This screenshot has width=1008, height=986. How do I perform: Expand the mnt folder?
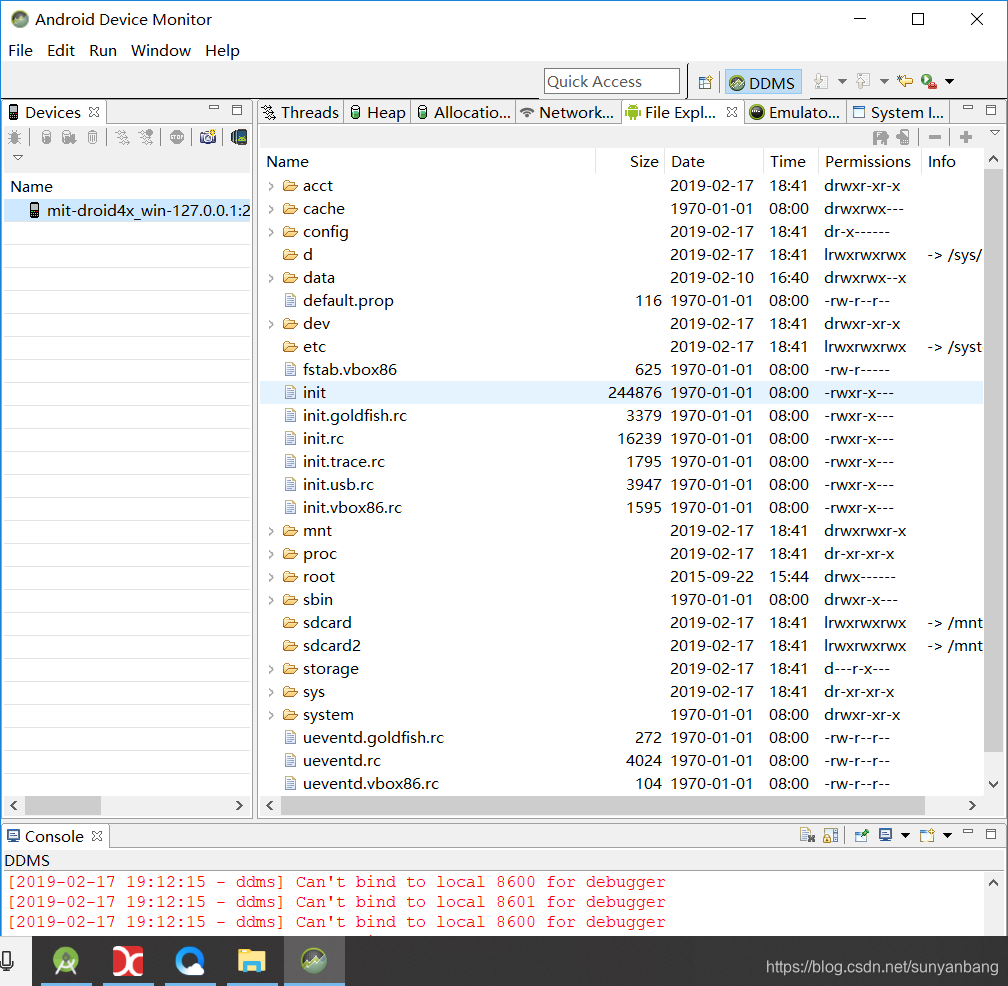pos(271,532)
